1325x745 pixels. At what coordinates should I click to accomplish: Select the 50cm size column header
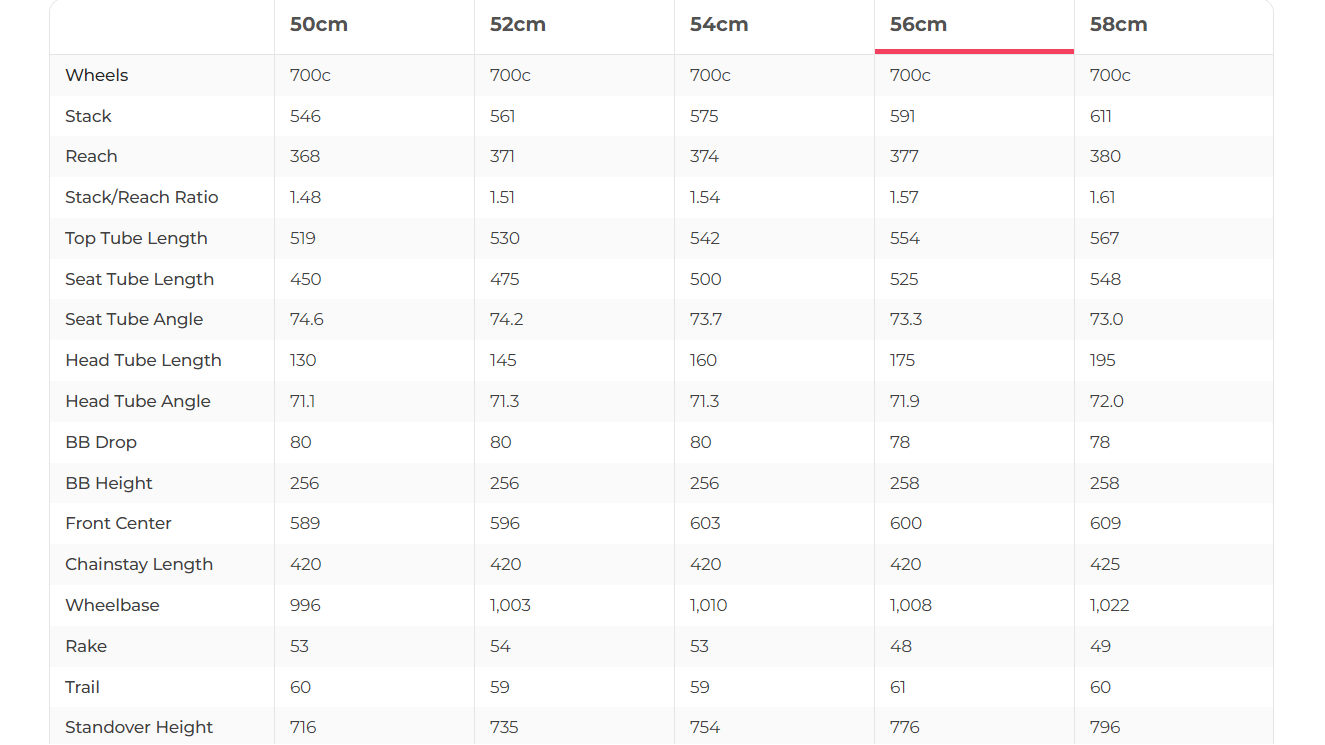tap(319, 25)
